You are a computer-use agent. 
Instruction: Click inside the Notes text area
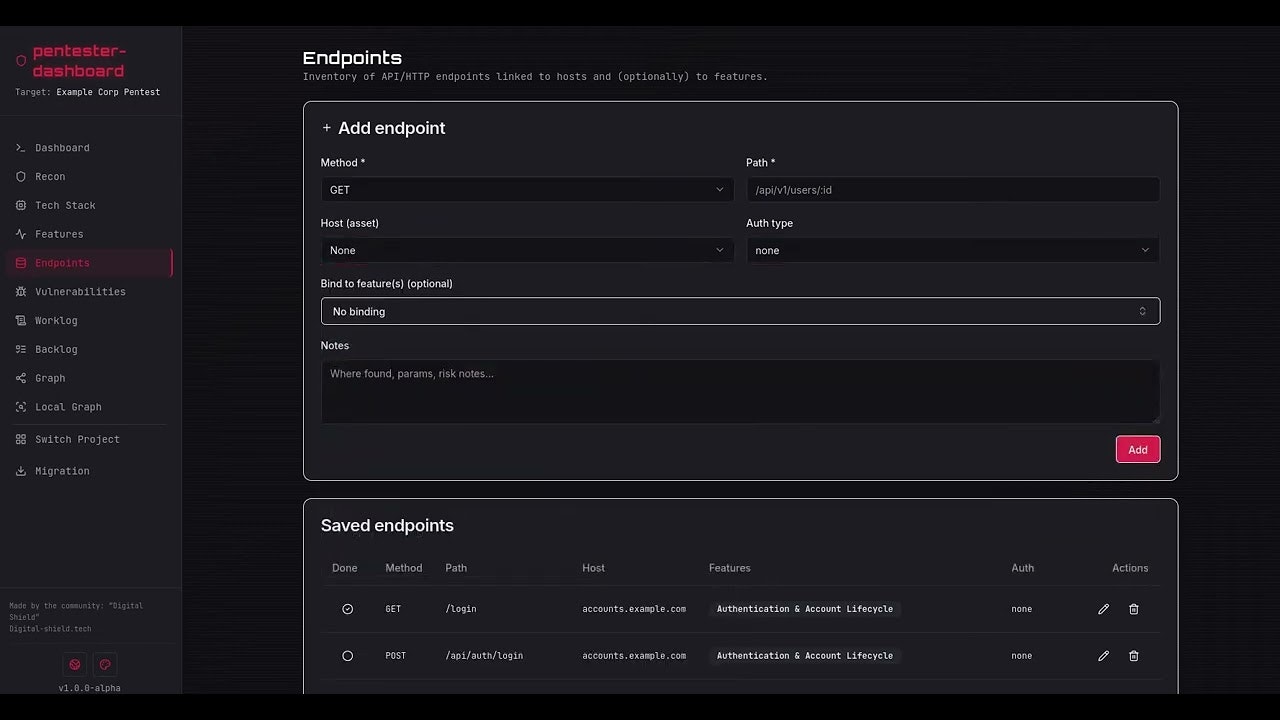[x=740, y=390]
